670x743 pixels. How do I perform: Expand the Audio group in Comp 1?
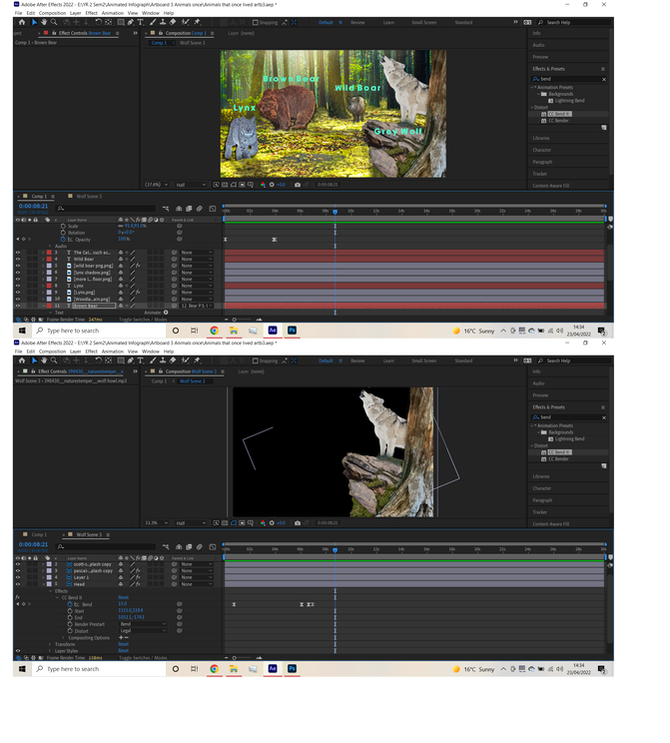50,246
